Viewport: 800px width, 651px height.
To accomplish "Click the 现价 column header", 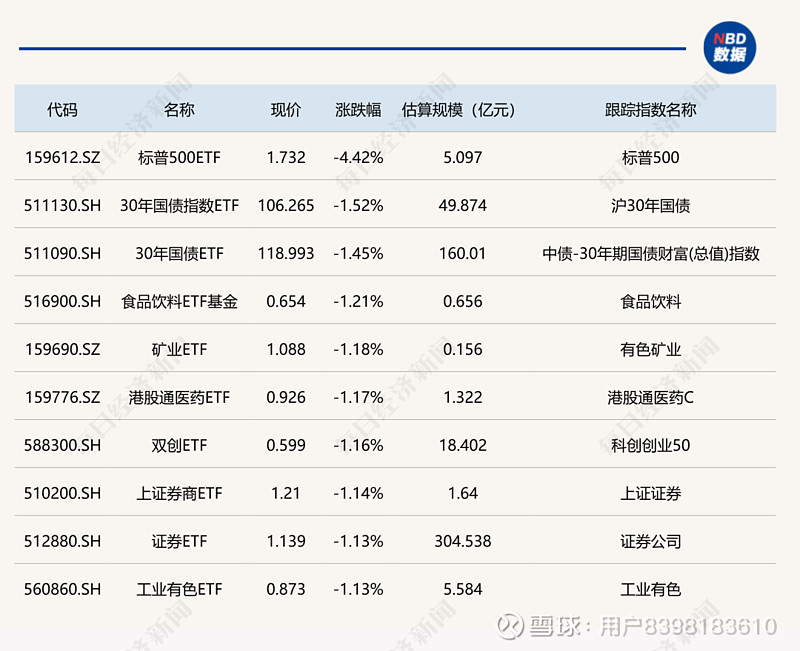I will (x=286, y=110).
